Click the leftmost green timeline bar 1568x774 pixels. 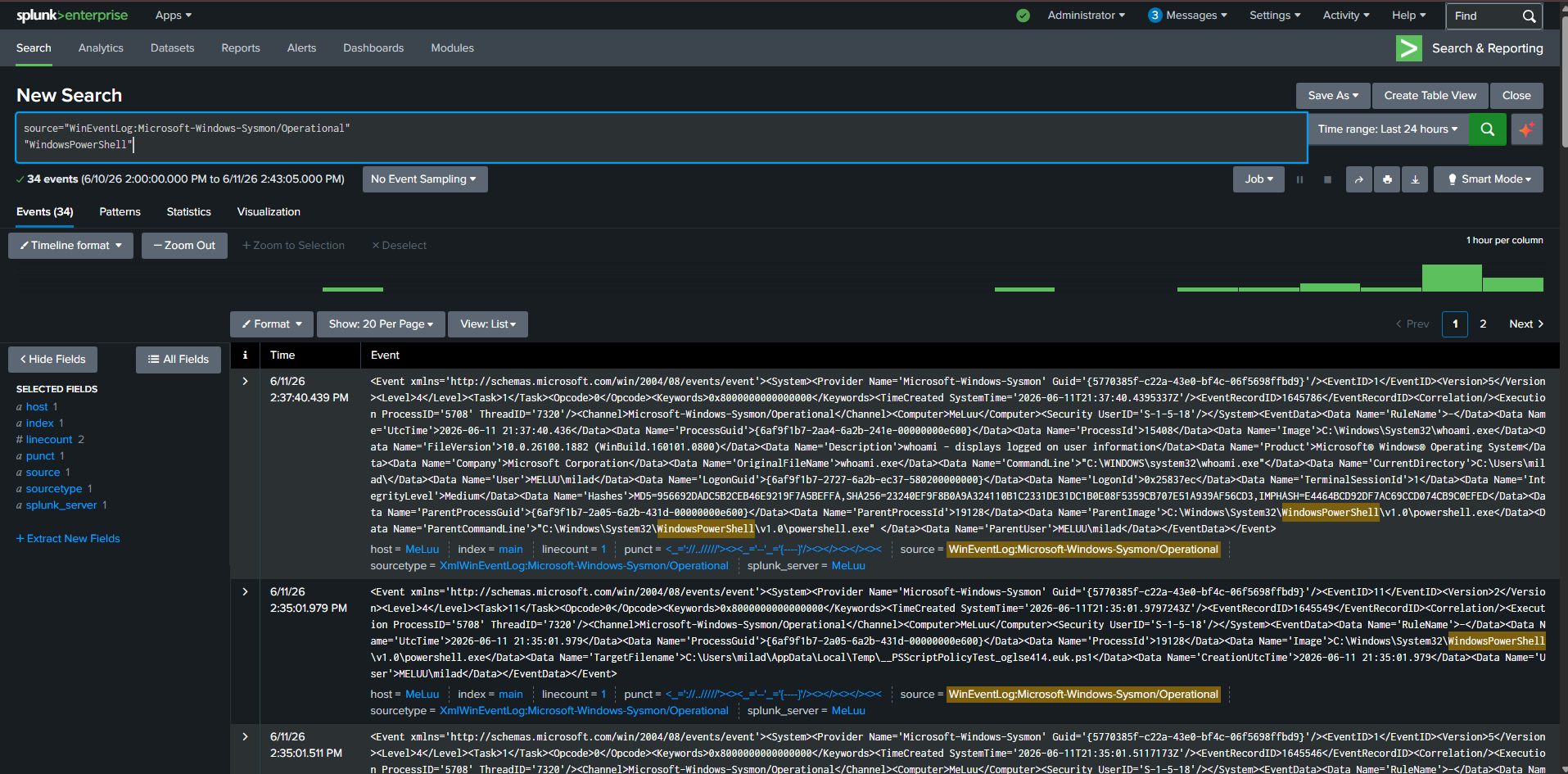[x=353, y=289]
